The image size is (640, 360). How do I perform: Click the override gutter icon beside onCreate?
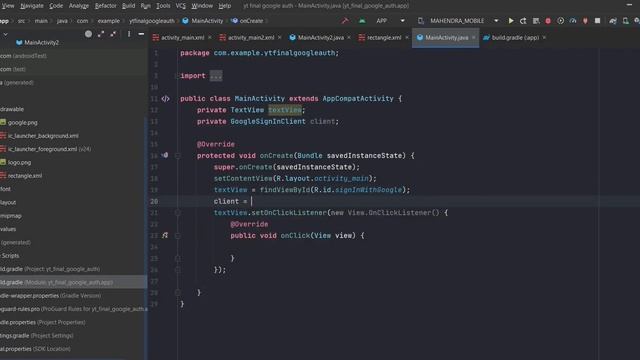click(165, 156)
